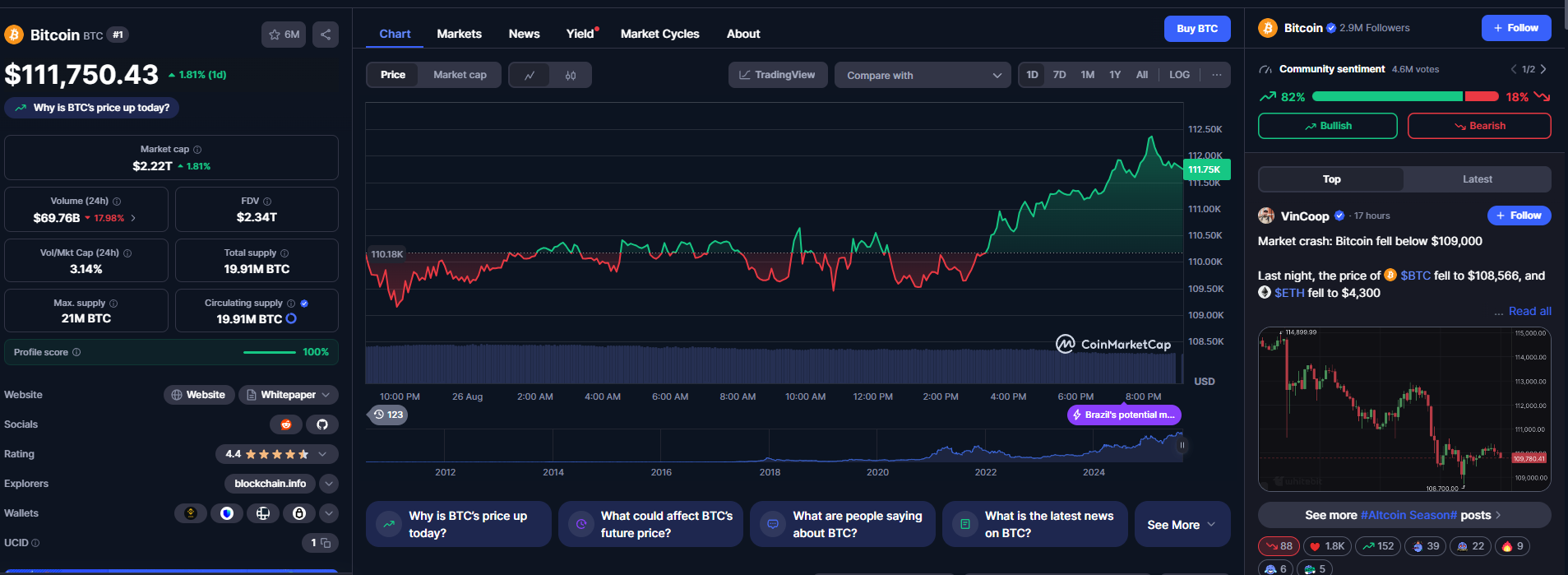Show info tooltip for Total supply
1568x575 pixels.
284,253
